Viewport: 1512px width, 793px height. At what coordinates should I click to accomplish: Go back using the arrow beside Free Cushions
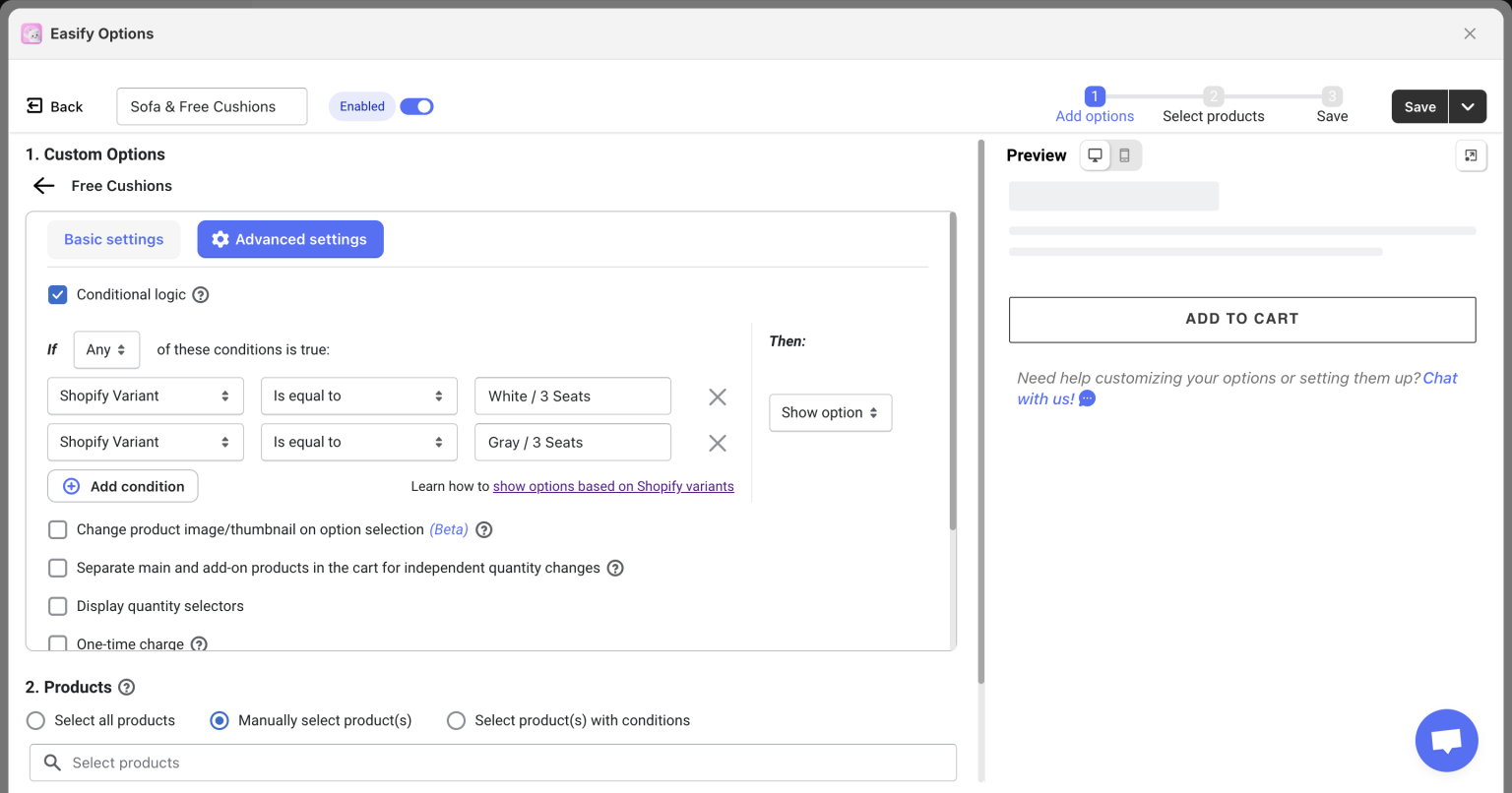(x=43, y=185)
